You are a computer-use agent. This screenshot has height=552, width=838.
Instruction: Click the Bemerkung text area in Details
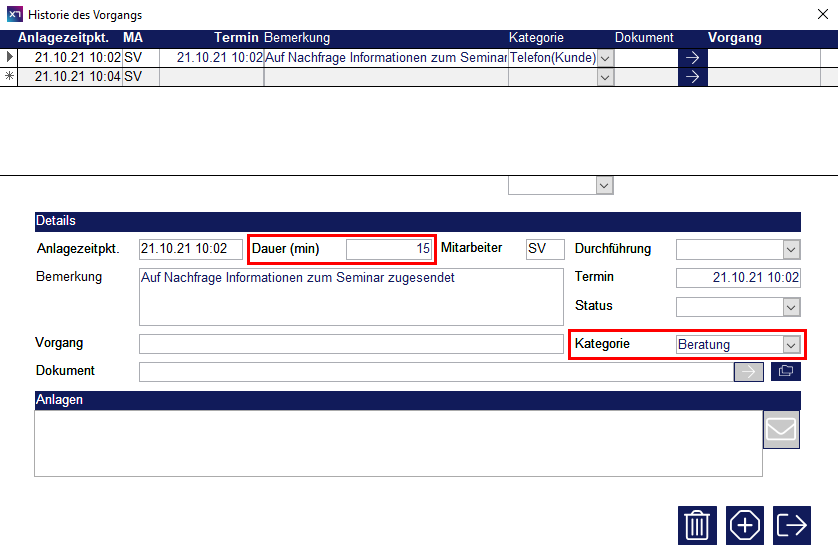click(x=350, y=296)
